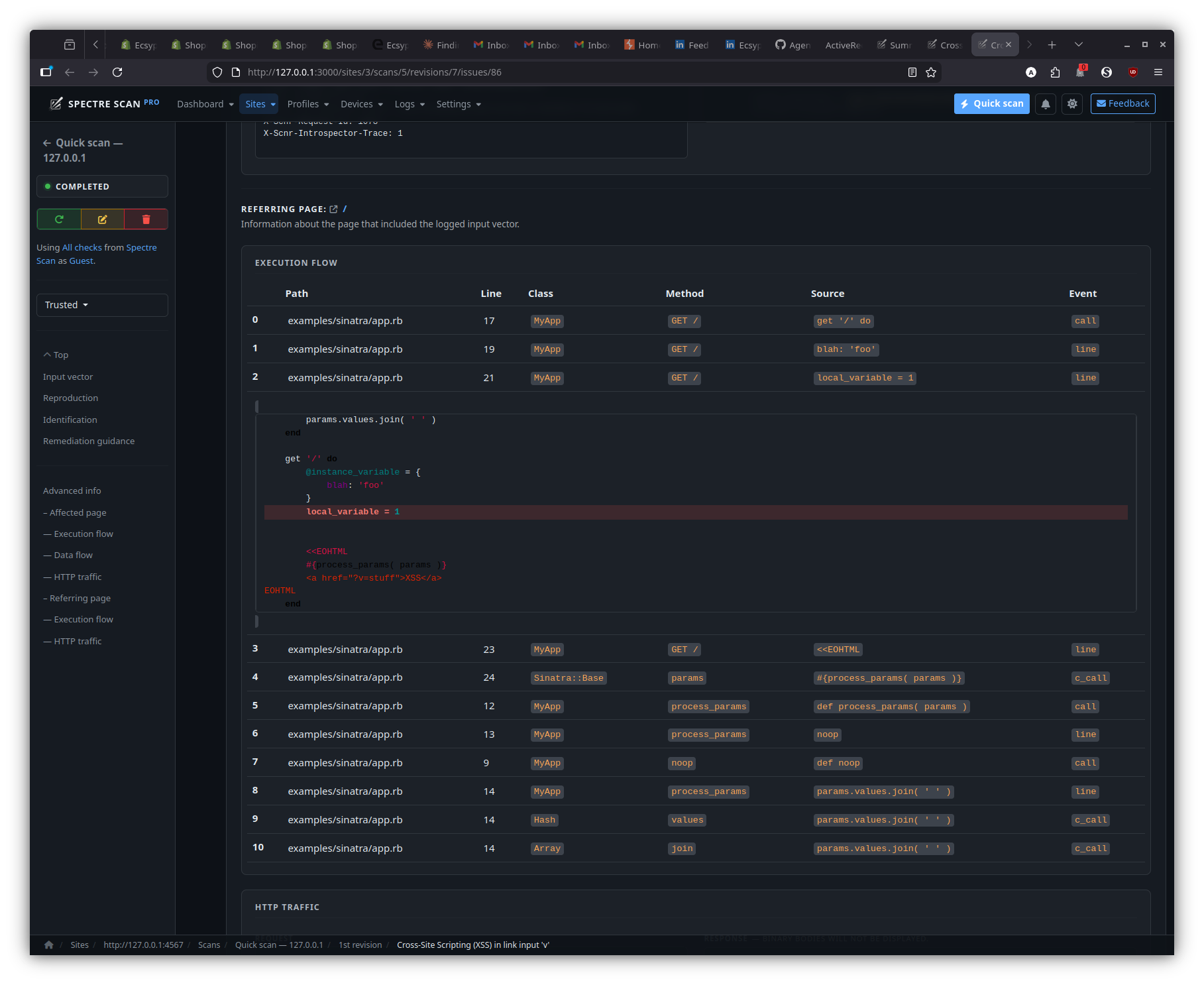Open the Sites dropdown menu
Viewport: 1204px width, 985px height.
[x=260, y=105]
